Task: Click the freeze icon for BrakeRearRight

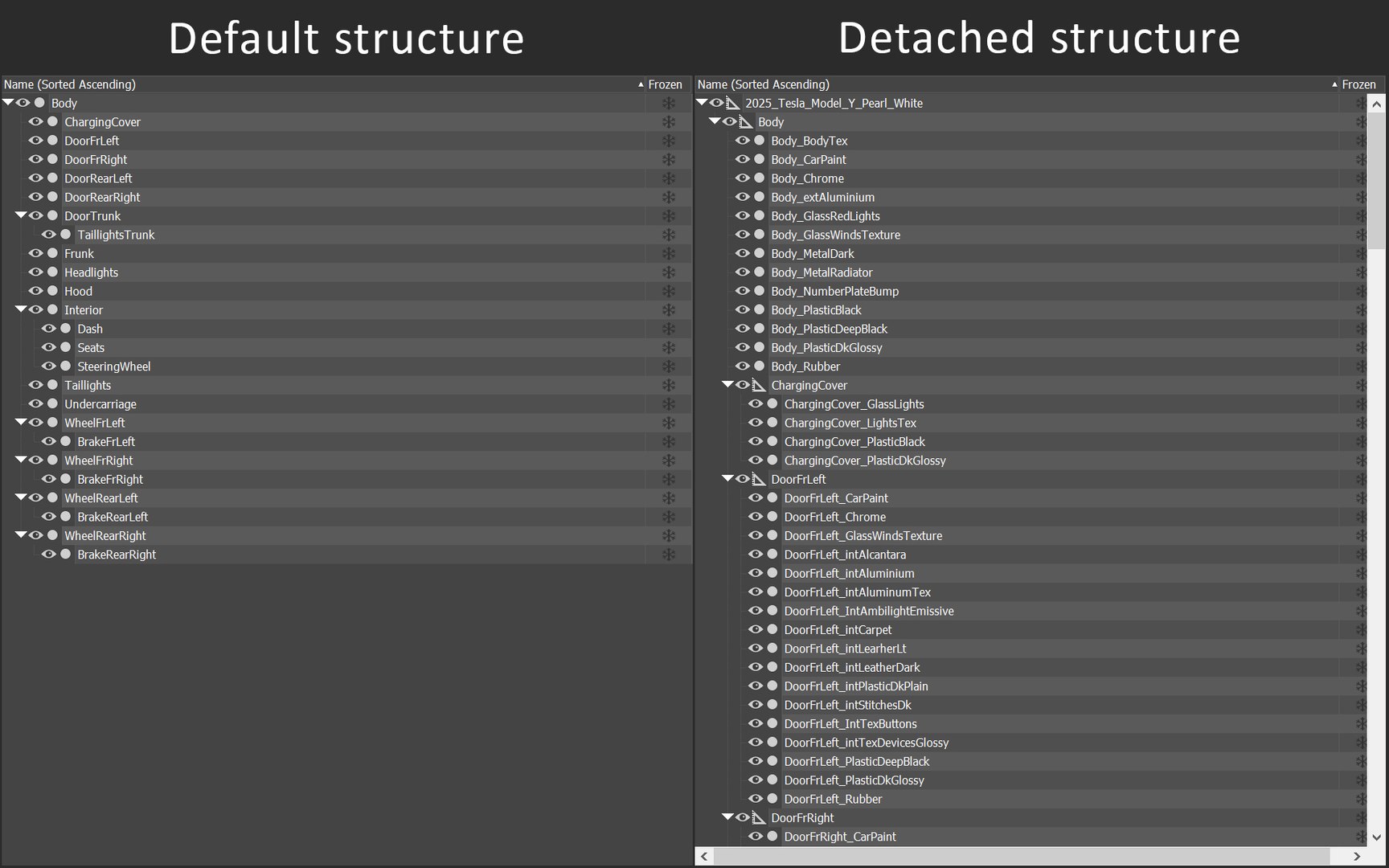Action: [x=668, y=555]
